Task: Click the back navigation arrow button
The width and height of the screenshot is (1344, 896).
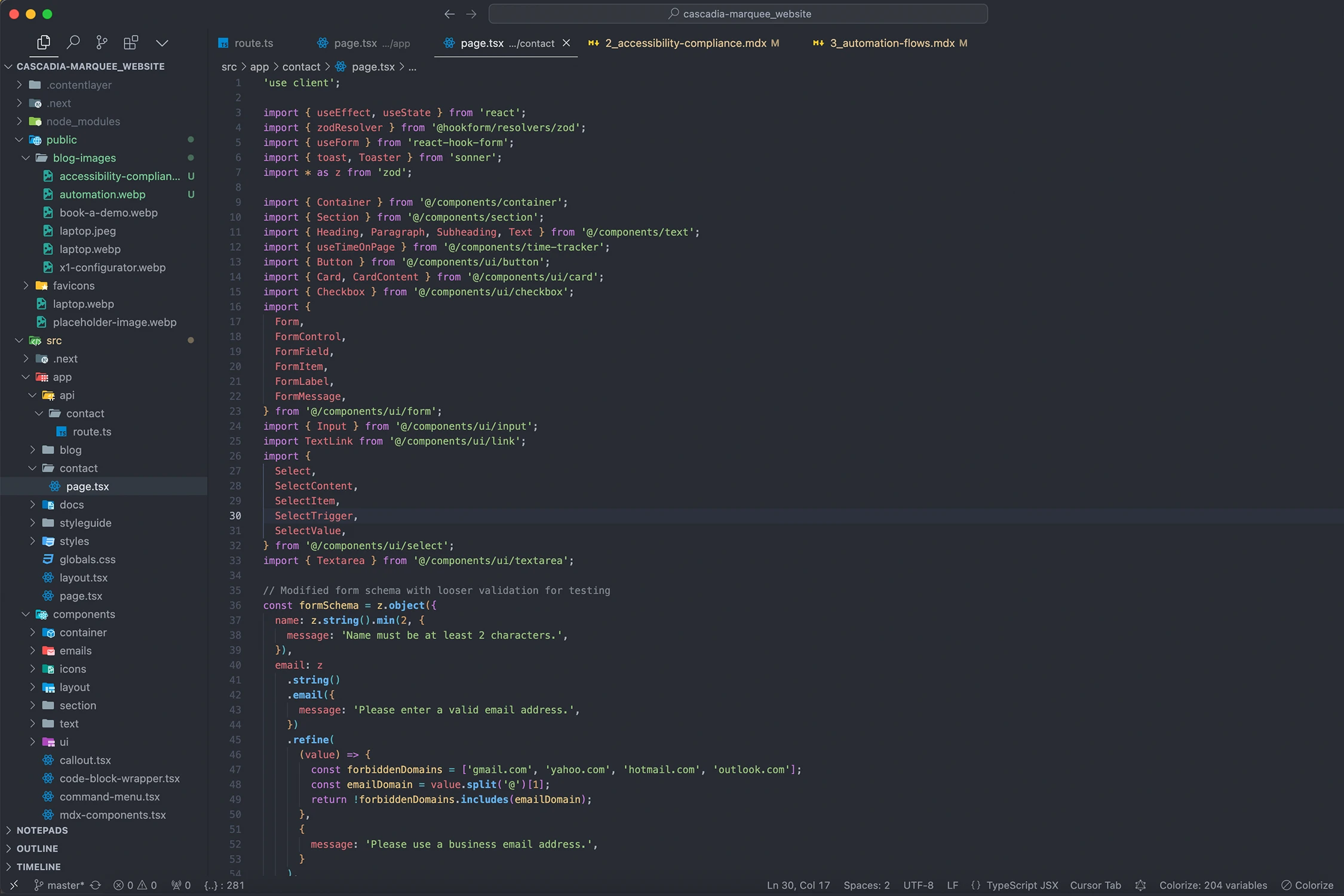Action: click(x=449, y=14)
